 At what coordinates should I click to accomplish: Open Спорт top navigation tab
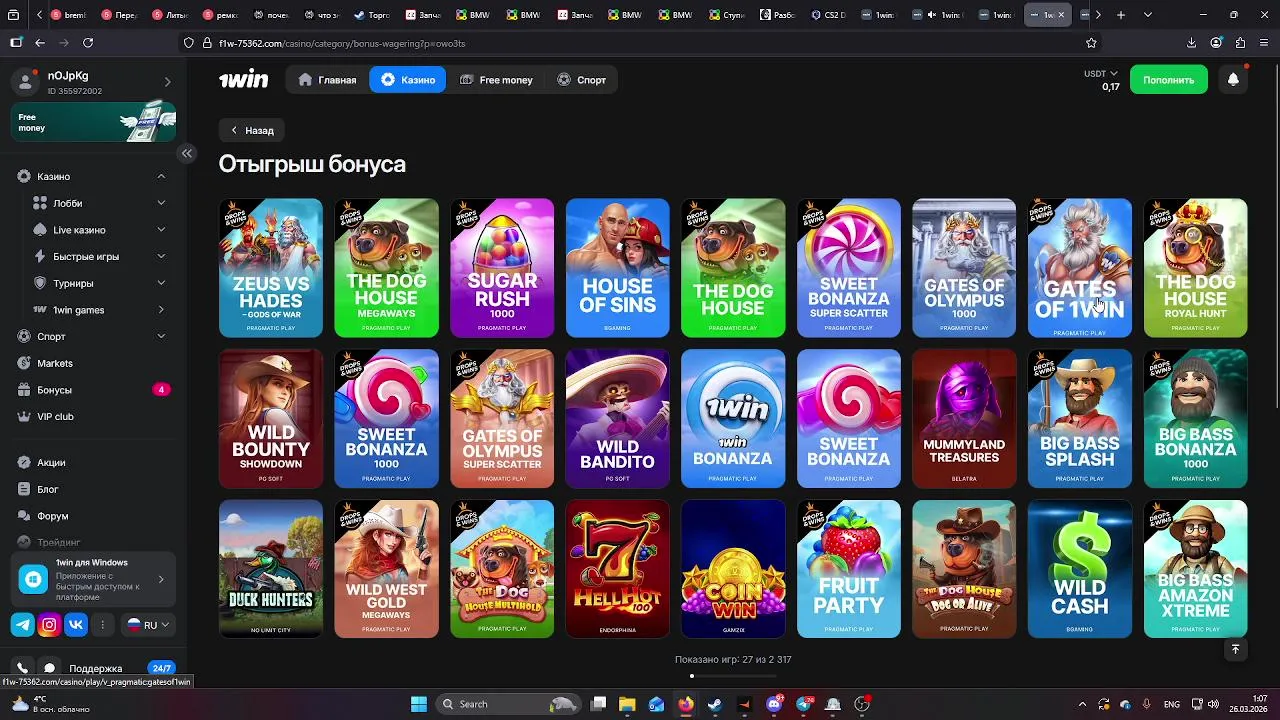click(582, 80)
